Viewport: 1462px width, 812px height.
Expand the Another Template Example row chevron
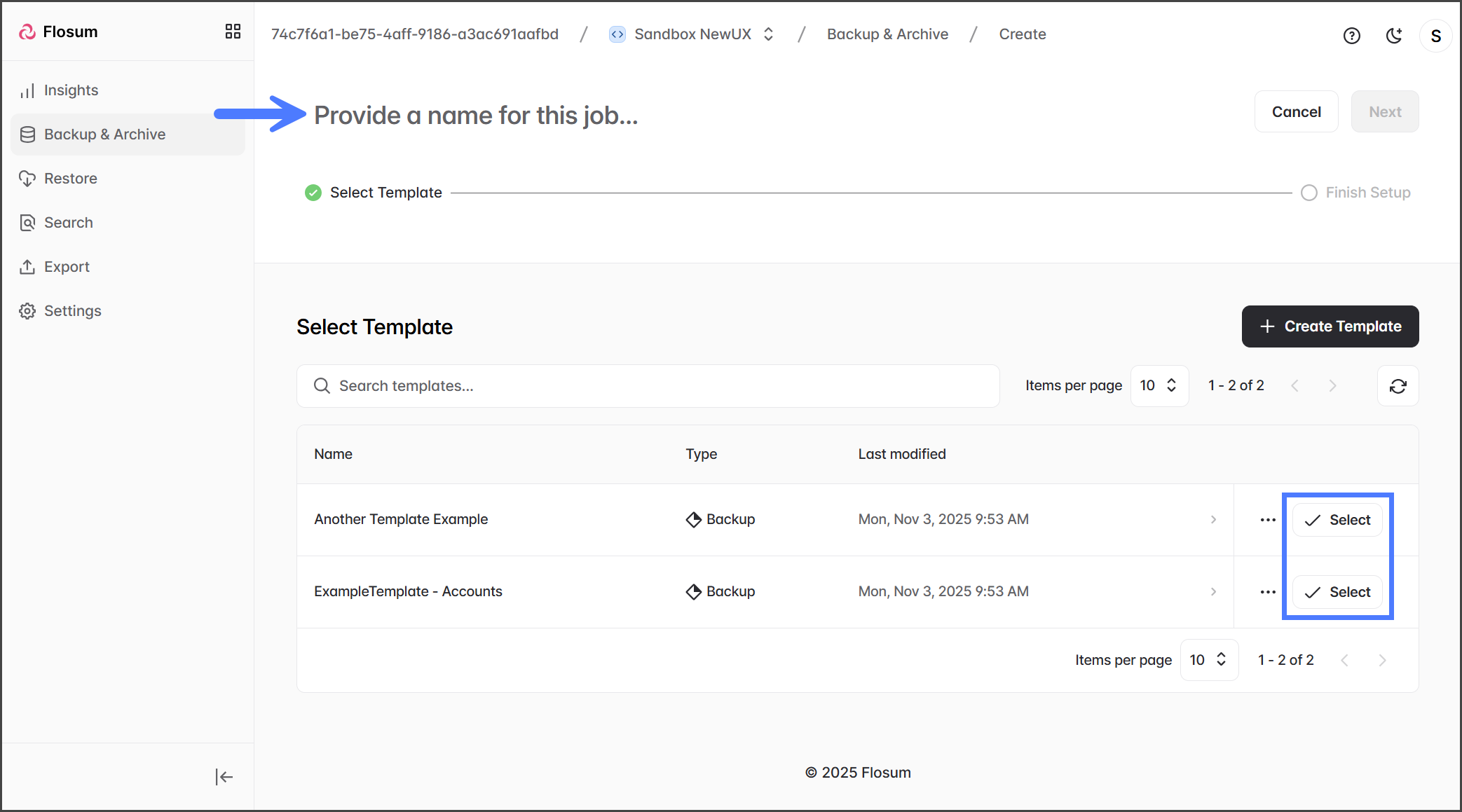click(1213, 520)
